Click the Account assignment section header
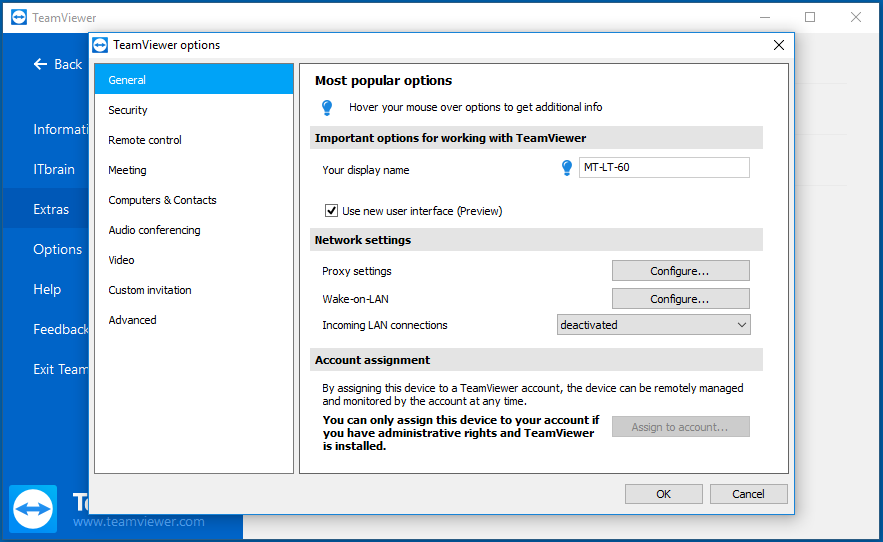 pyautogui.click(x=536, y=360)
